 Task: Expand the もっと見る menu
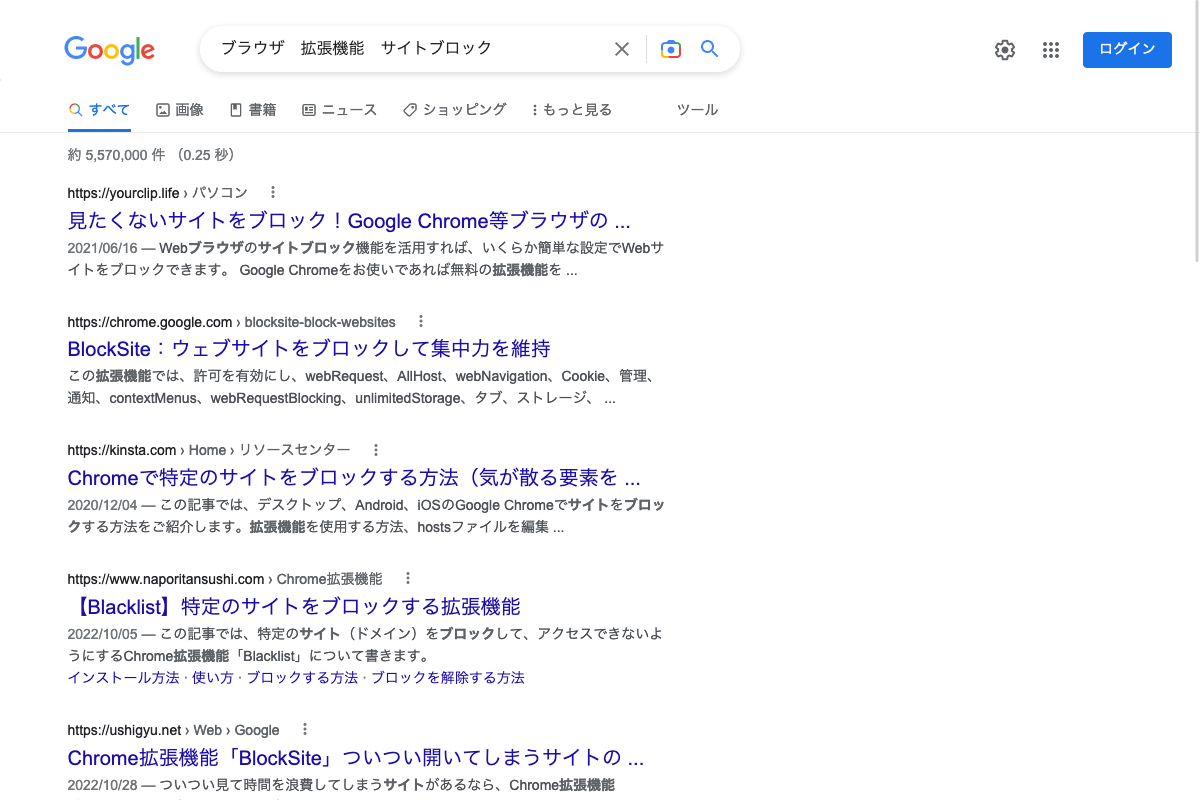coord(572,110)
